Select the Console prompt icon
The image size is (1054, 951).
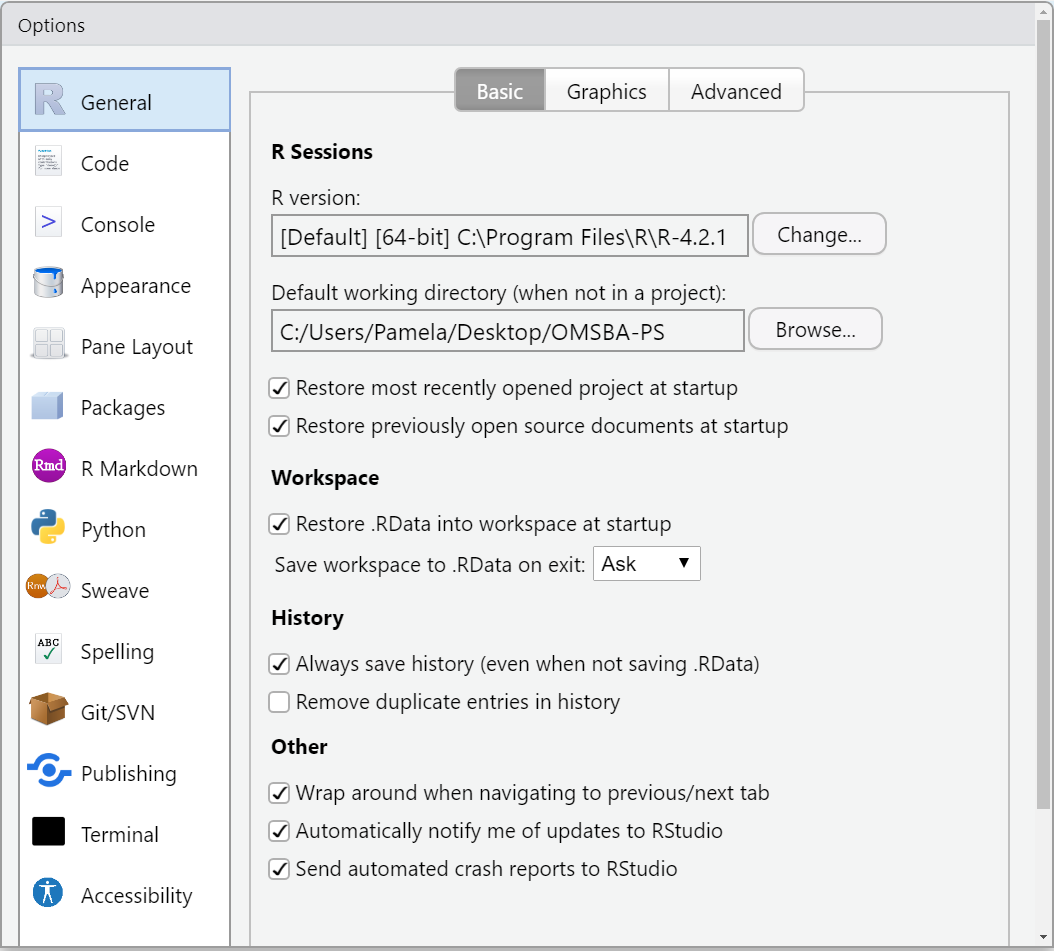tap(48, 222)
